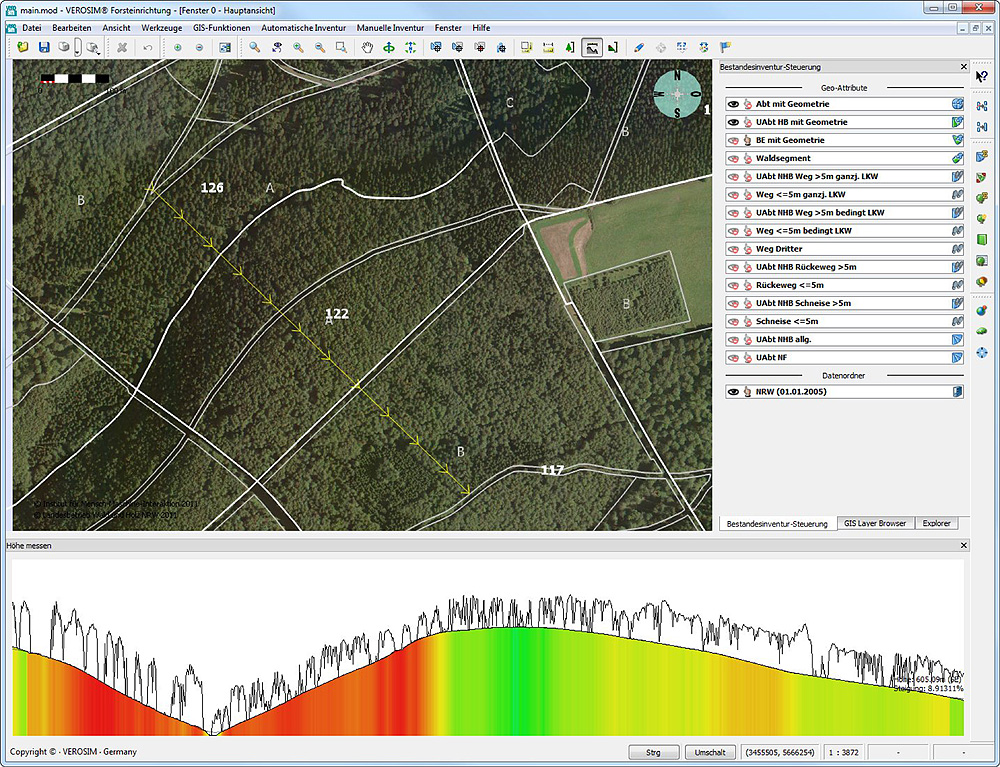Click the delete X toolbar icon
This screenshot has height=767, width=1000.
[122, 47]
